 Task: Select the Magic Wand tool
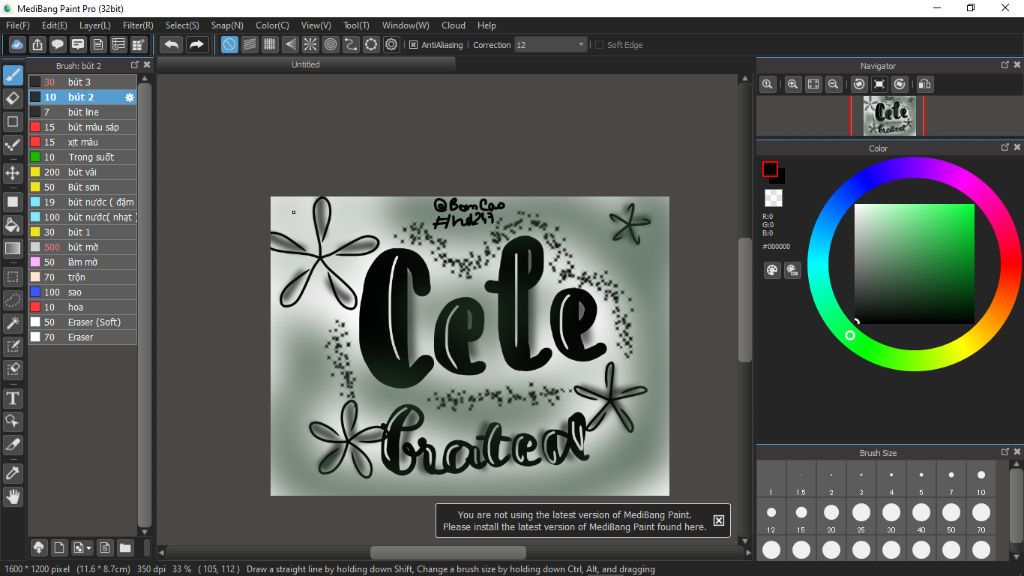coord(13,323)
